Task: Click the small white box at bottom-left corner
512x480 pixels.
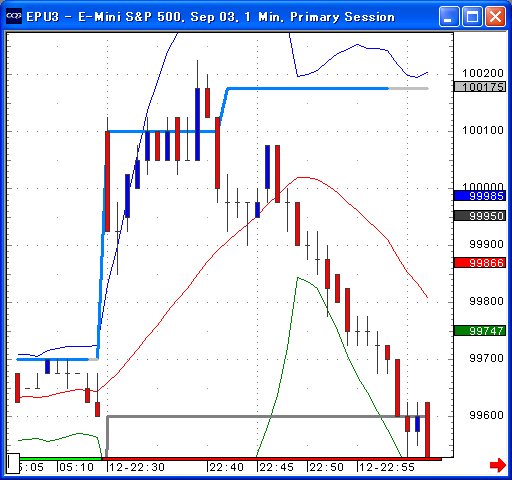Action: click(13, 463)
